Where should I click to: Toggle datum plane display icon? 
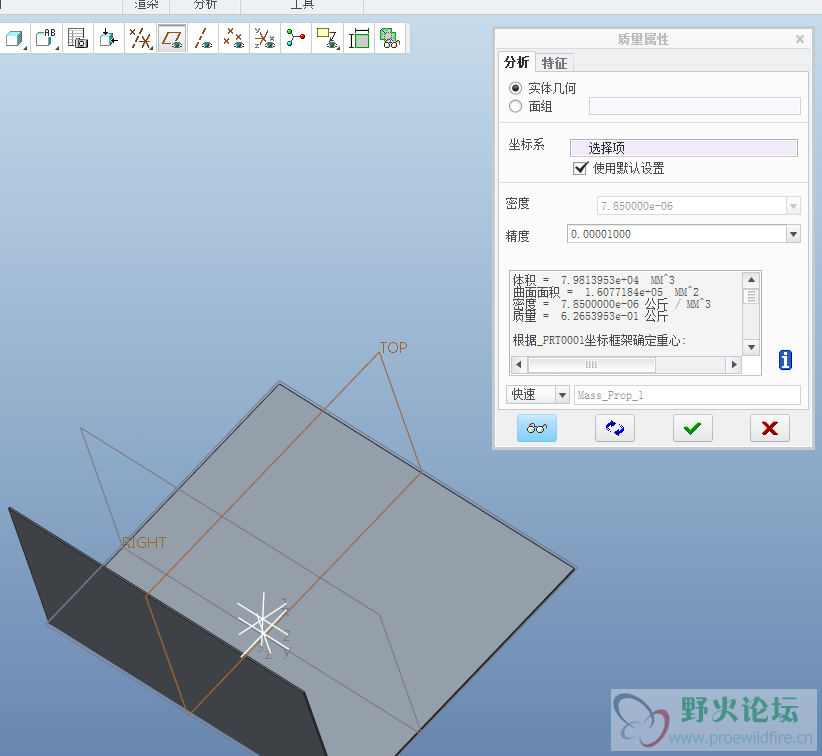point(172,39)
